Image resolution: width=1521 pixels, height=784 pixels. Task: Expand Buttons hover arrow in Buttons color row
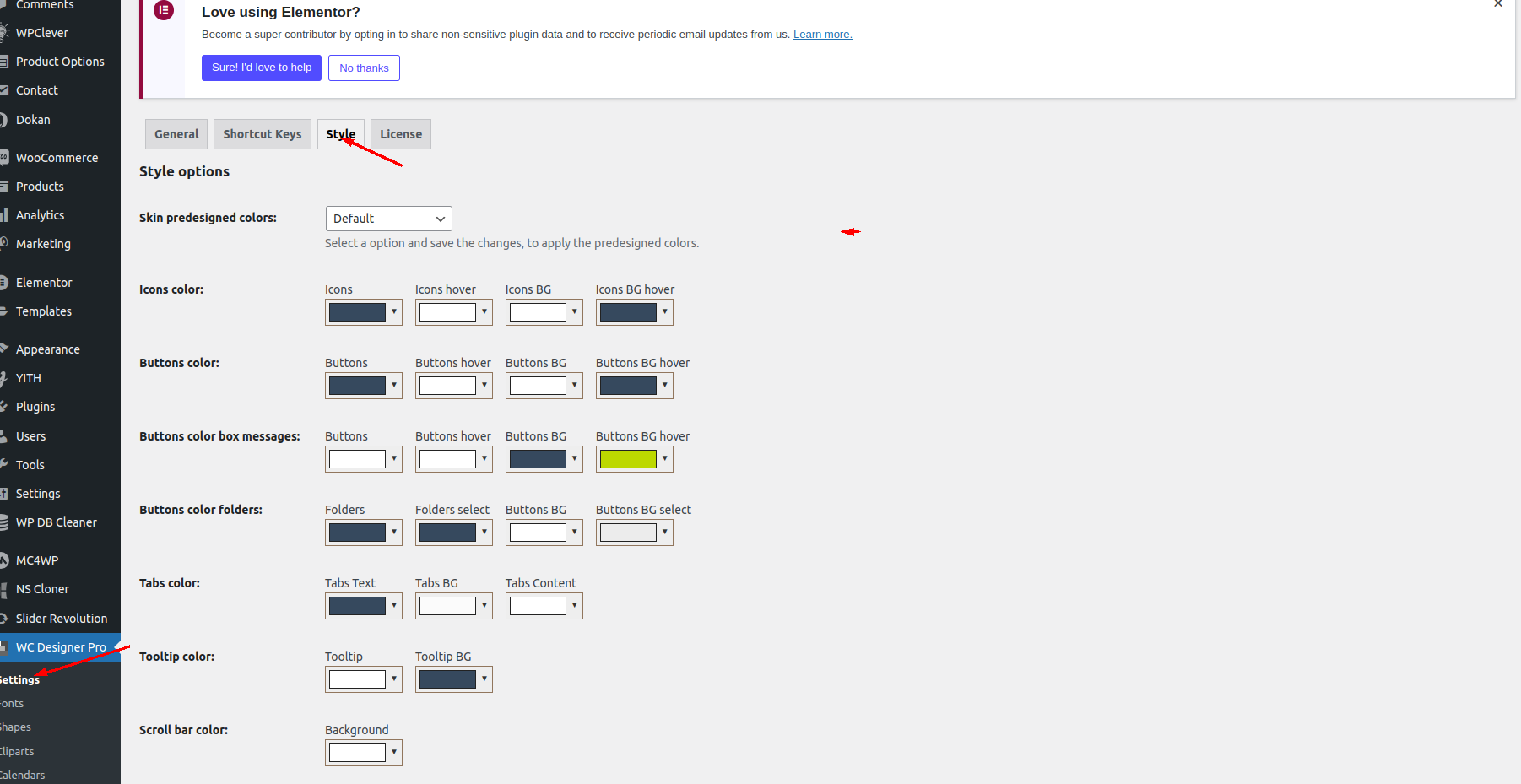(484, 385)
